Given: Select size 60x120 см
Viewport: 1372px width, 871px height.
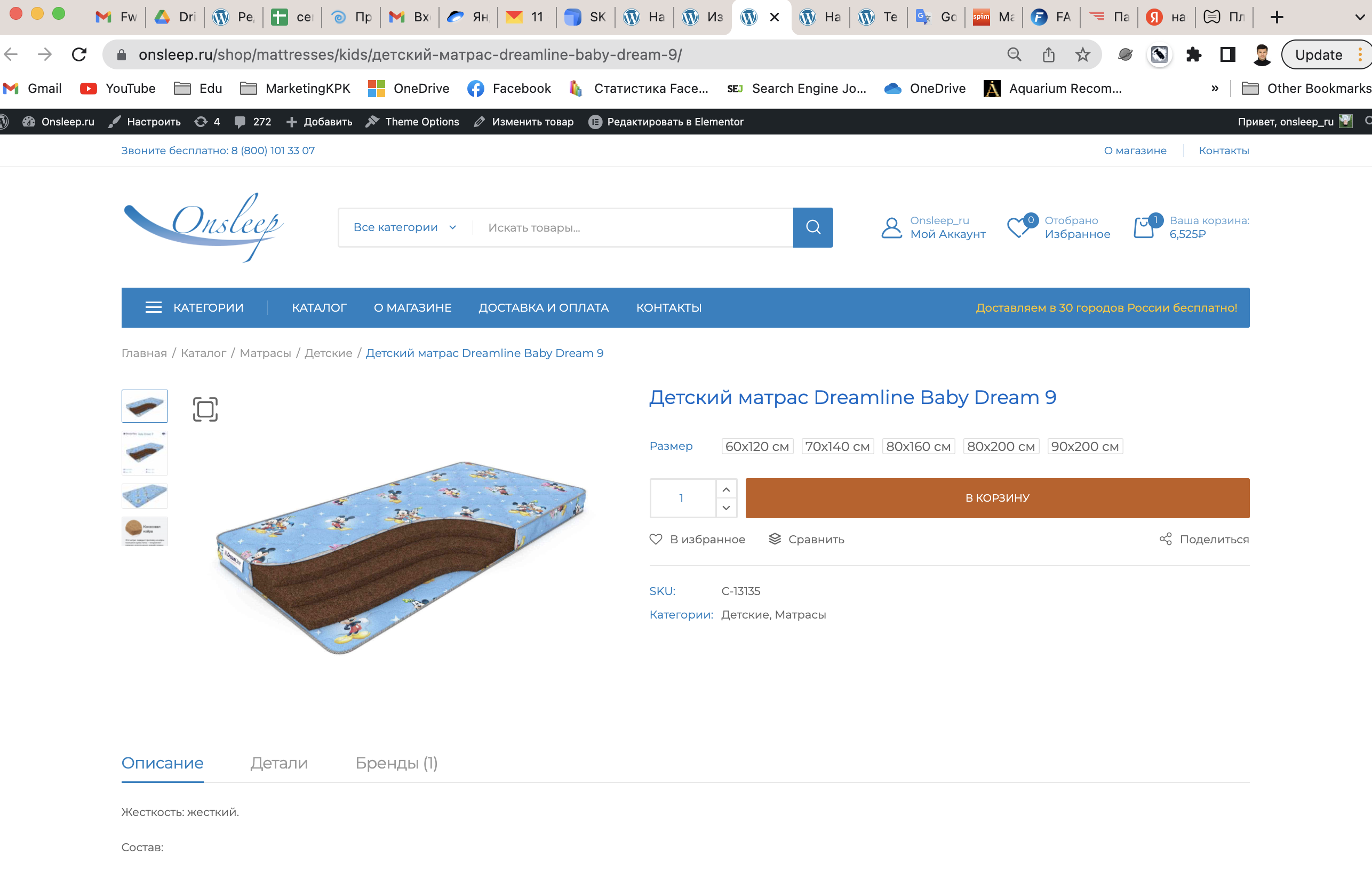Looking at the screenshot, I should (x=757, y=446).
